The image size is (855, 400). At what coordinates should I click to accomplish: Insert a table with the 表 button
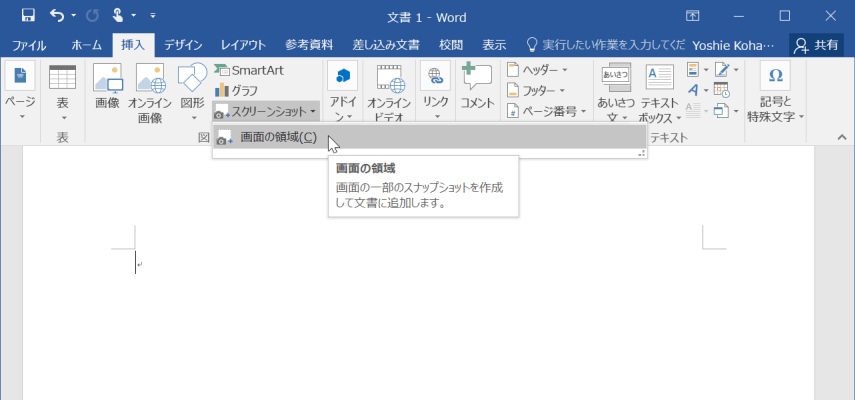coord(63,92)
